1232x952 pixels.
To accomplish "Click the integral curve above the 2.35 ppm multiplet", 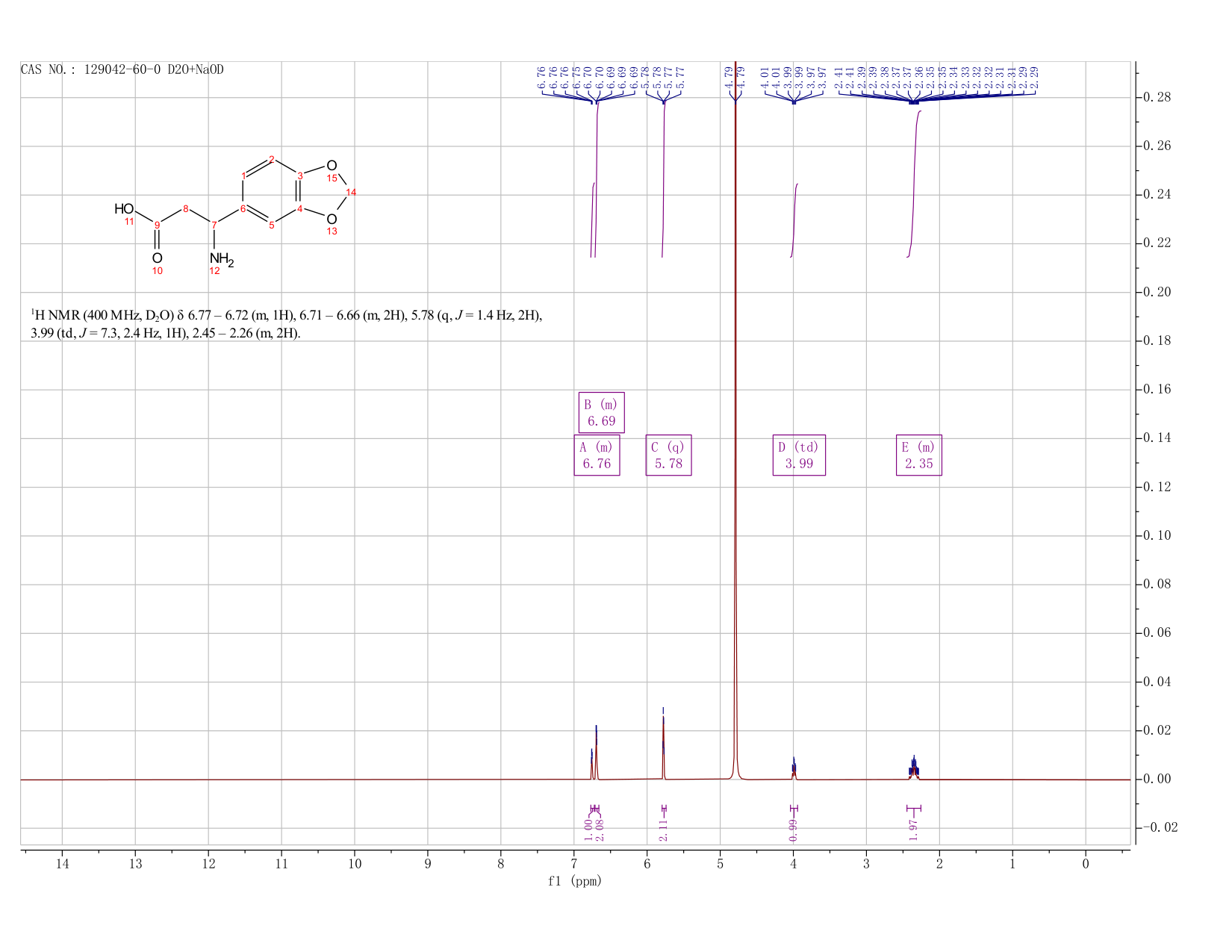I will (914, 183).
